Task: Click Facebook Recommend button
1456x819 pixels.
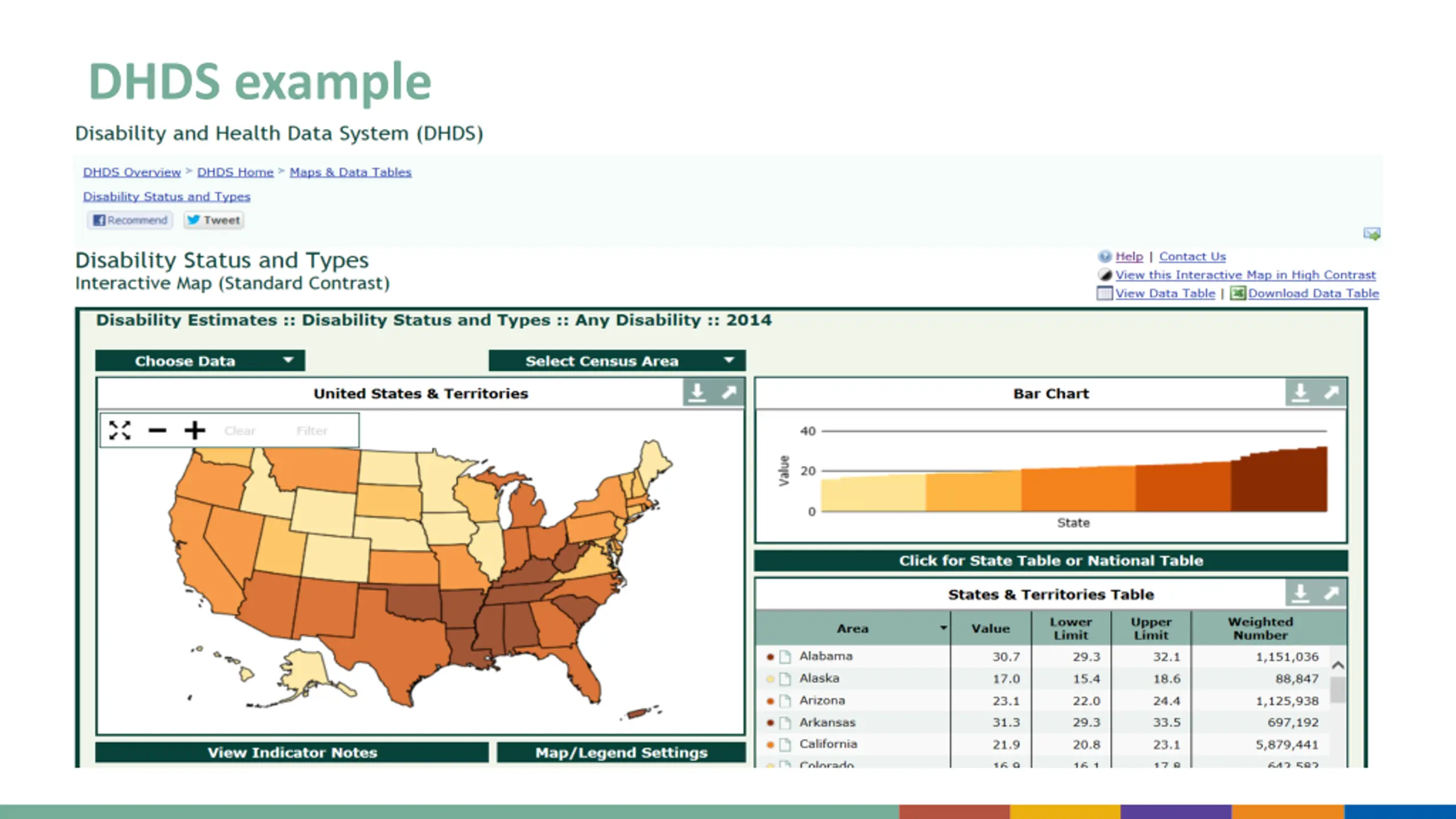Action: point(130,220)
